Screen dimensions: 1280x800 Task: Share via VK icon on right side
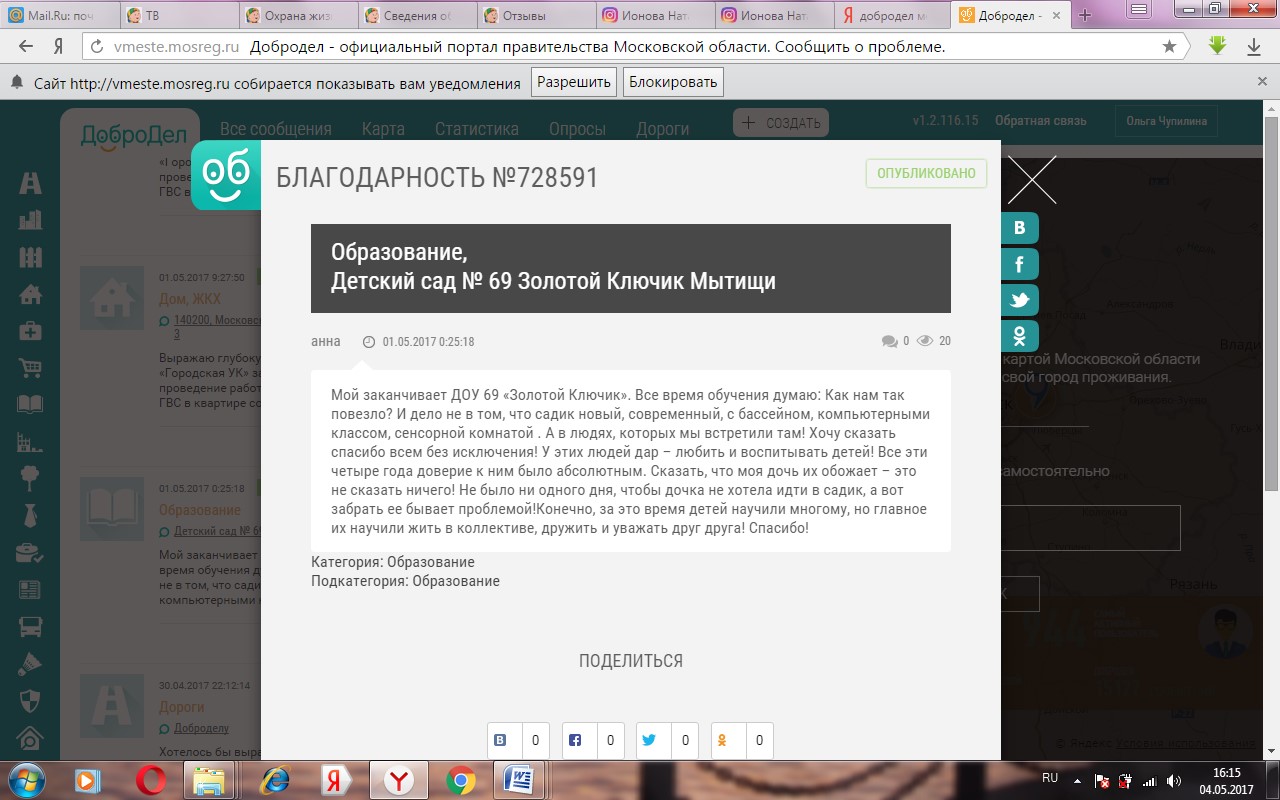click(1020, 228)
